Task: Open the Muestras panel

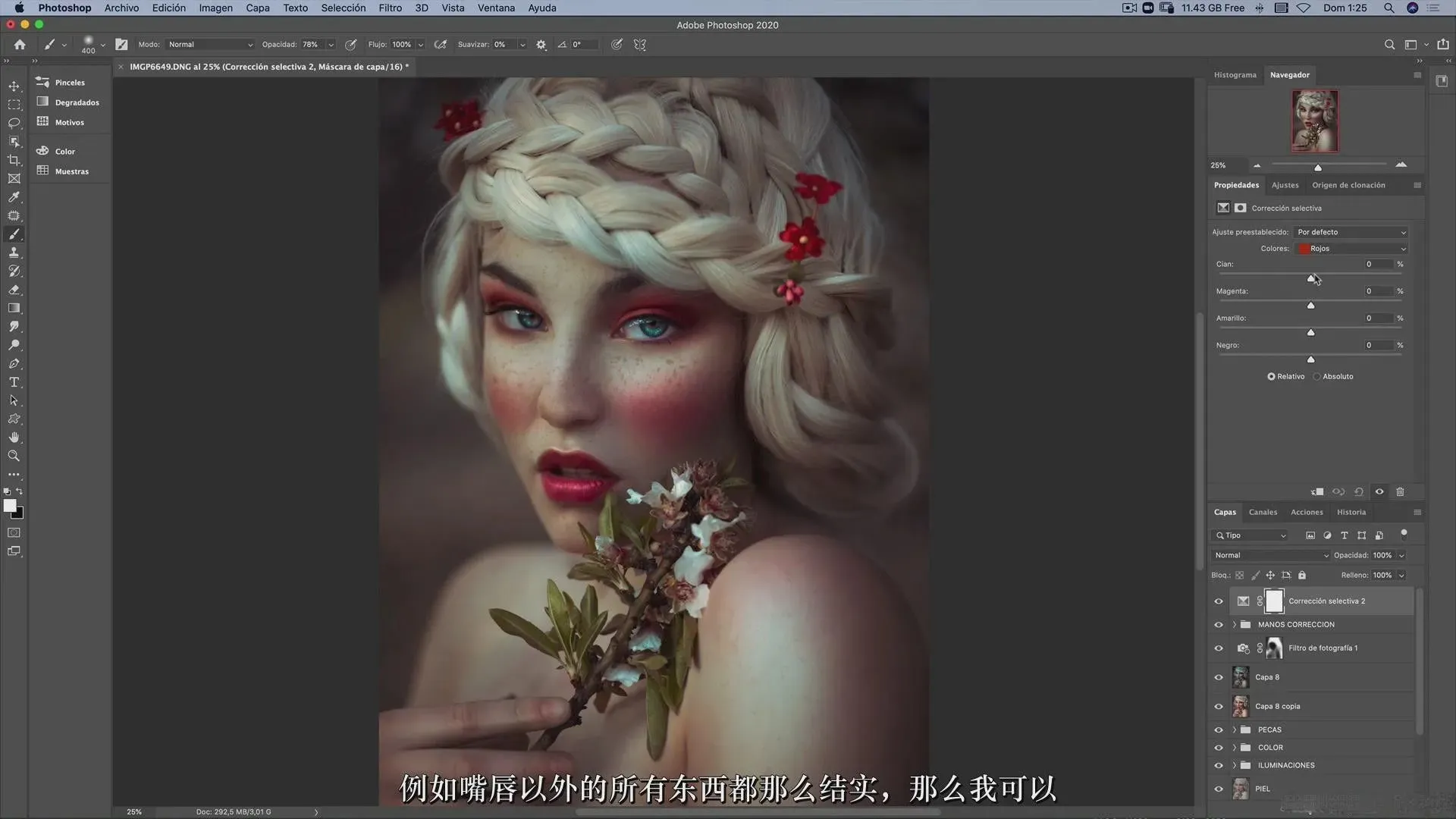Action: [71, 171]
